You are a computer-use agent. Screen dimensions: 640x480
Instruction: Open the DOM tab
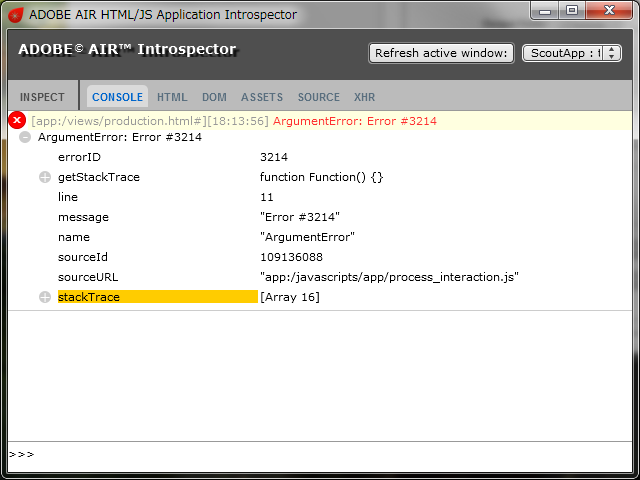click(214, 97)
